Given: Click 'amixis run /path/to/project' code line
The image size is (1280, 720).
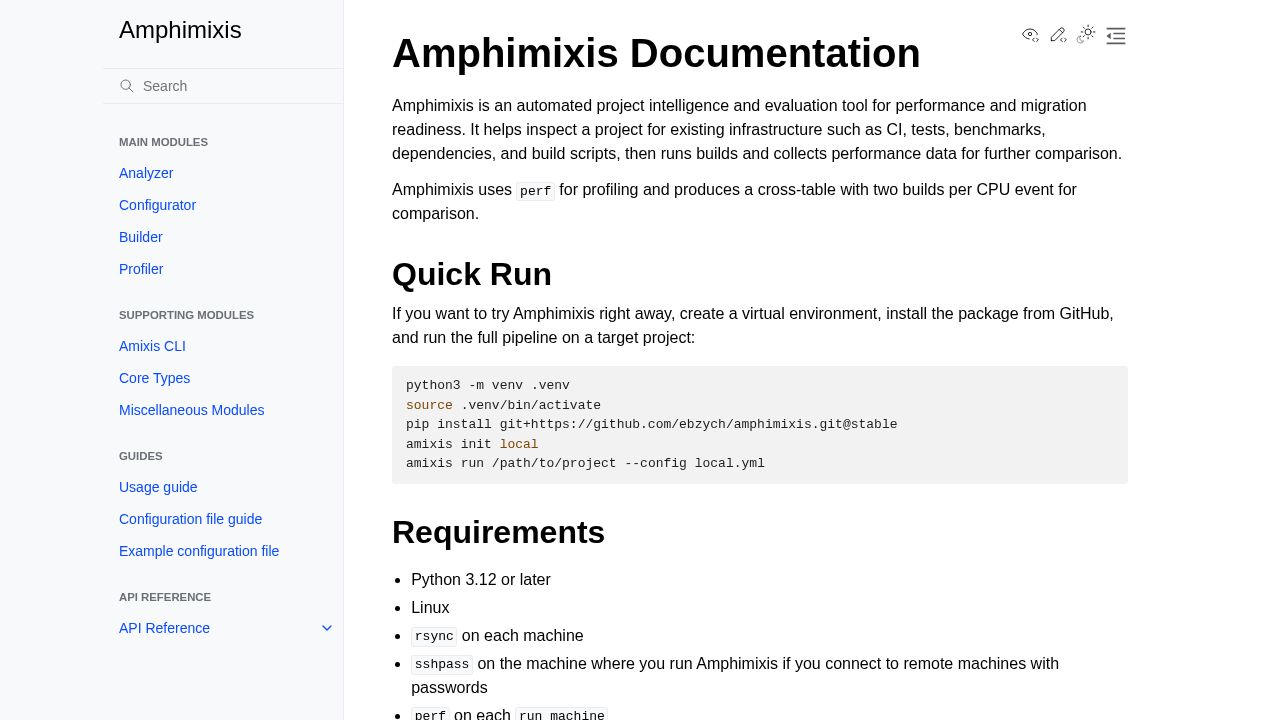Looking at the screenshot, I should point(585,463).
